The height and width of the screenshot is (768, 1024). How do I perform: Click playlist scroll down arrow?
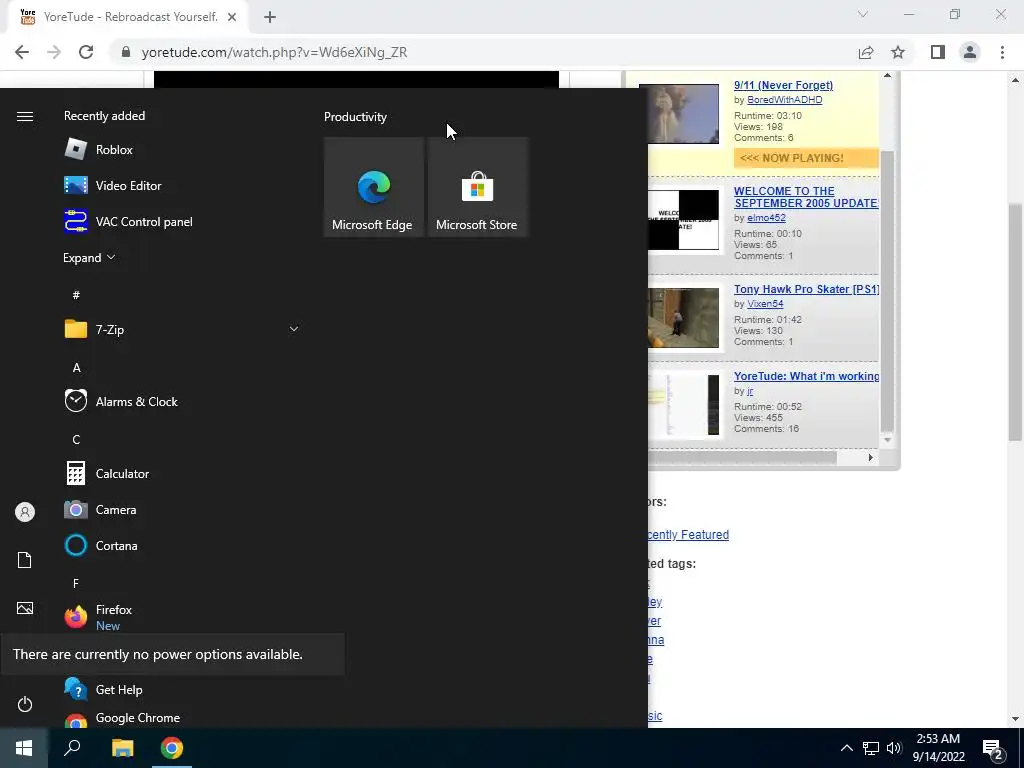click(887, 440)
